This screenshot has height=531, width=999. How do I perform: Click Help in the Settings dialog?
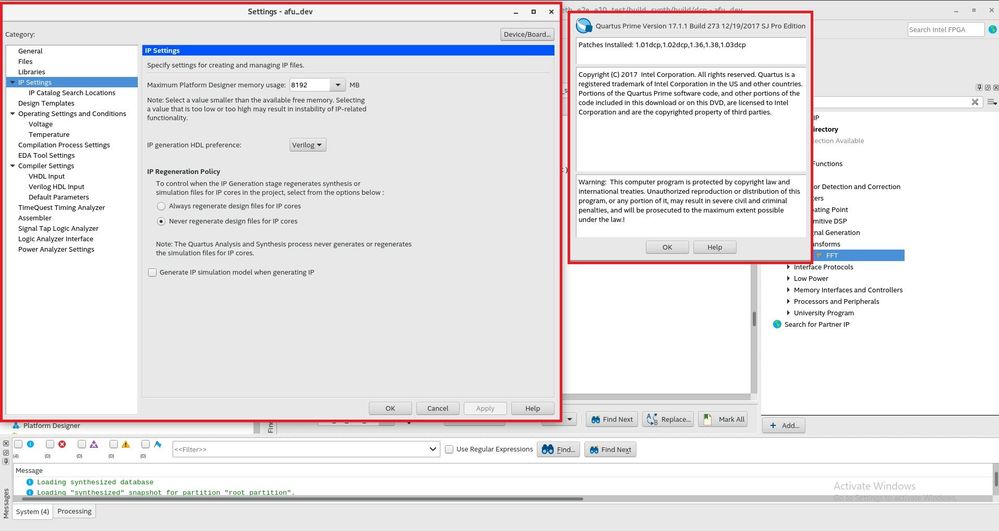(x=533, y=409)
